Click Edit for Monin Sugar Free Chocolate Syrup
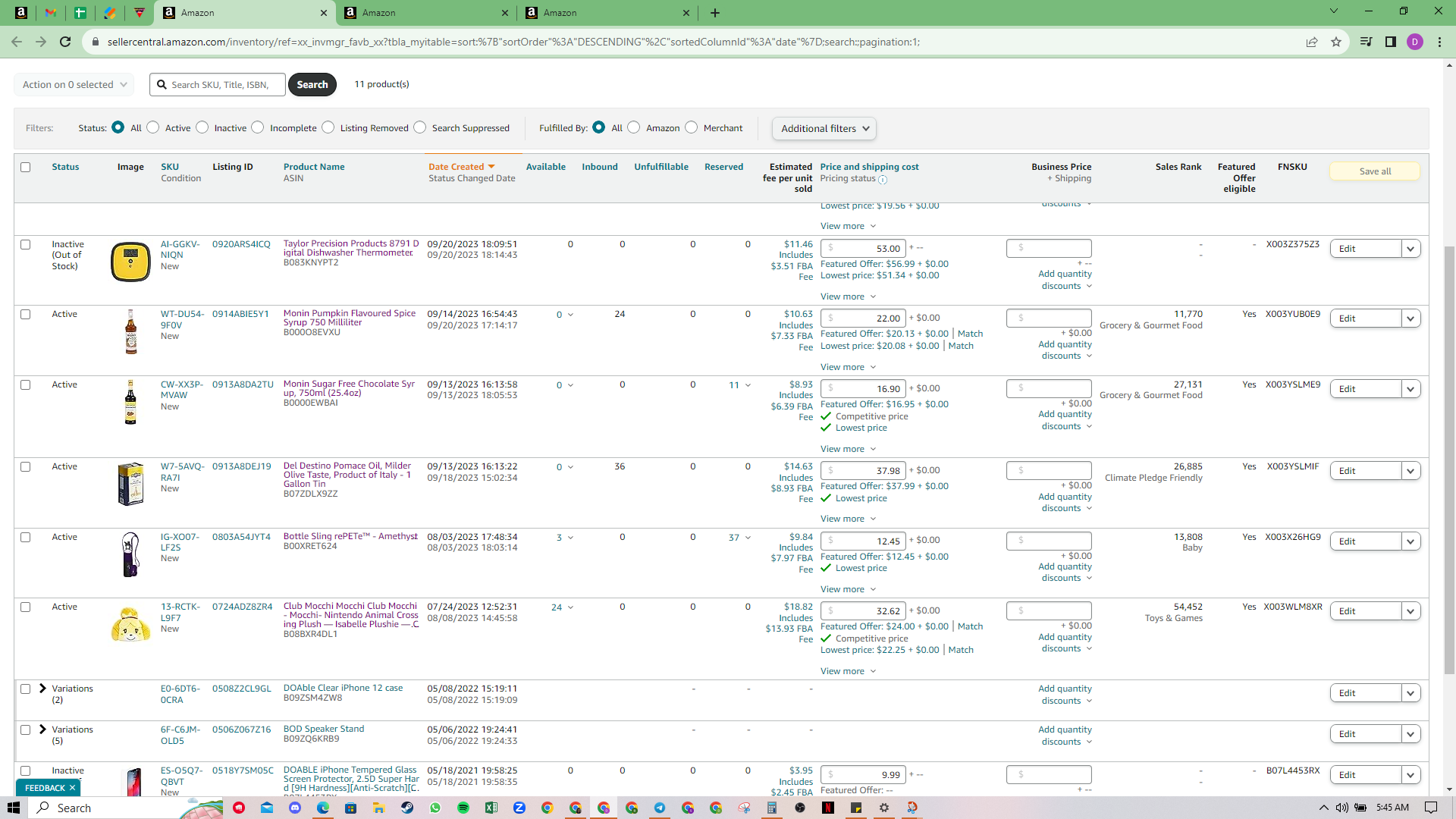The height and width of the screenshot is (819, 1456). [x=1366, y=389]
